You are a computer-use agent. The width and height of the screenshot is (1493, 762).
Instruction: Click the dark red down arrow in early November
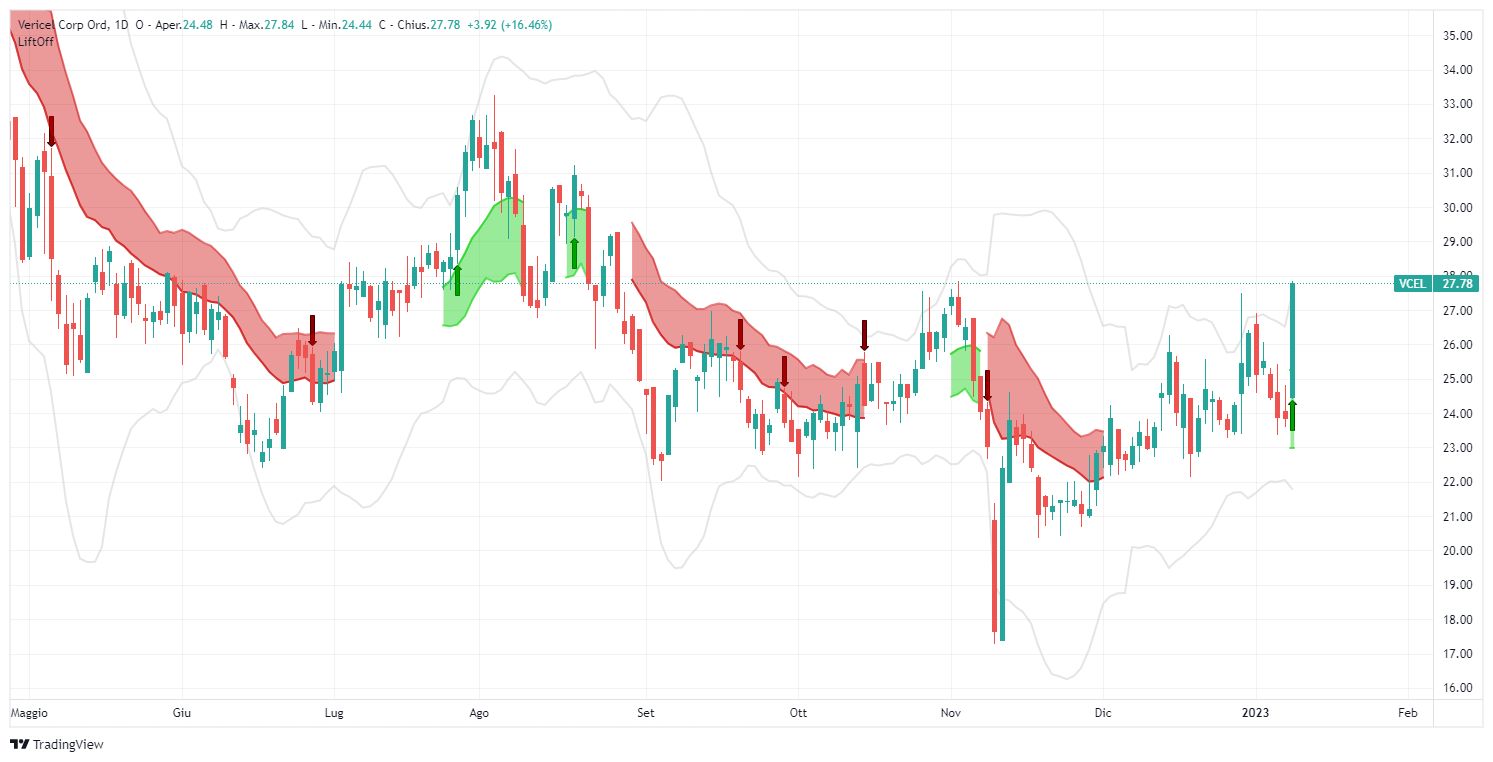(x=987, y=386)
